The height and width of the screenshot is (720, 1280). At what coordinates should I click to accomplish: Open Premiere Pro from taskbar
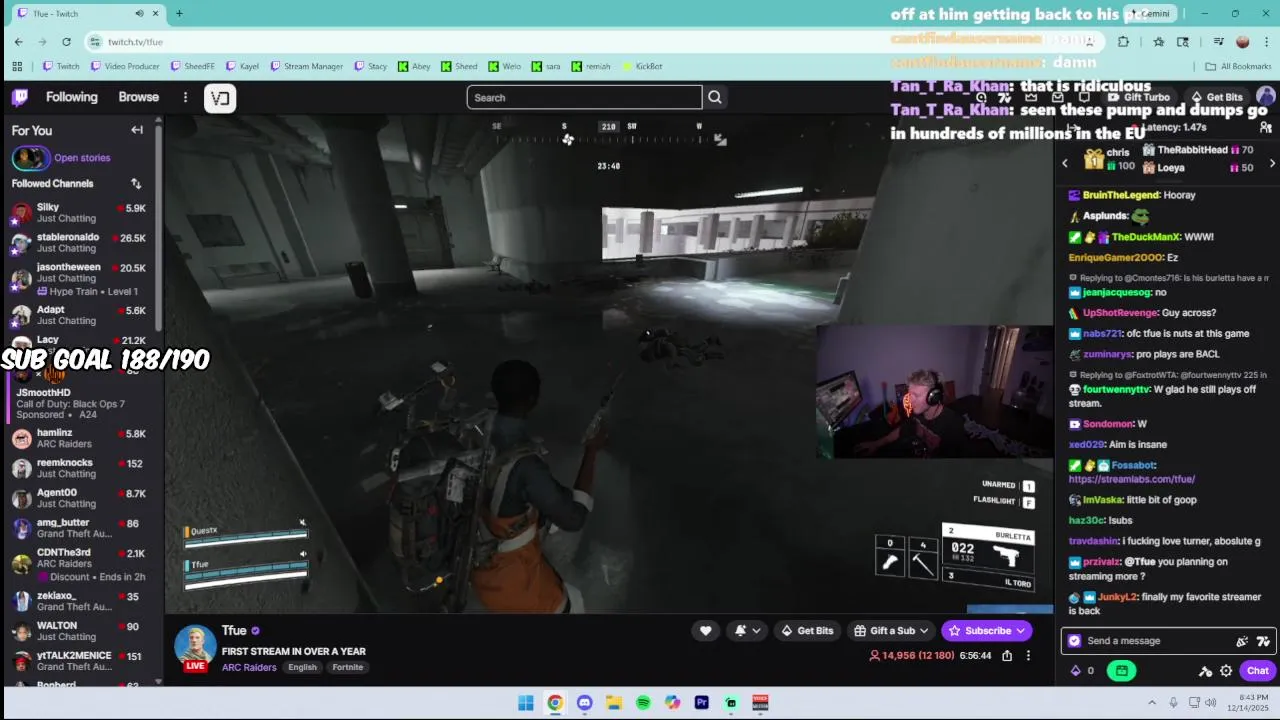701,703
